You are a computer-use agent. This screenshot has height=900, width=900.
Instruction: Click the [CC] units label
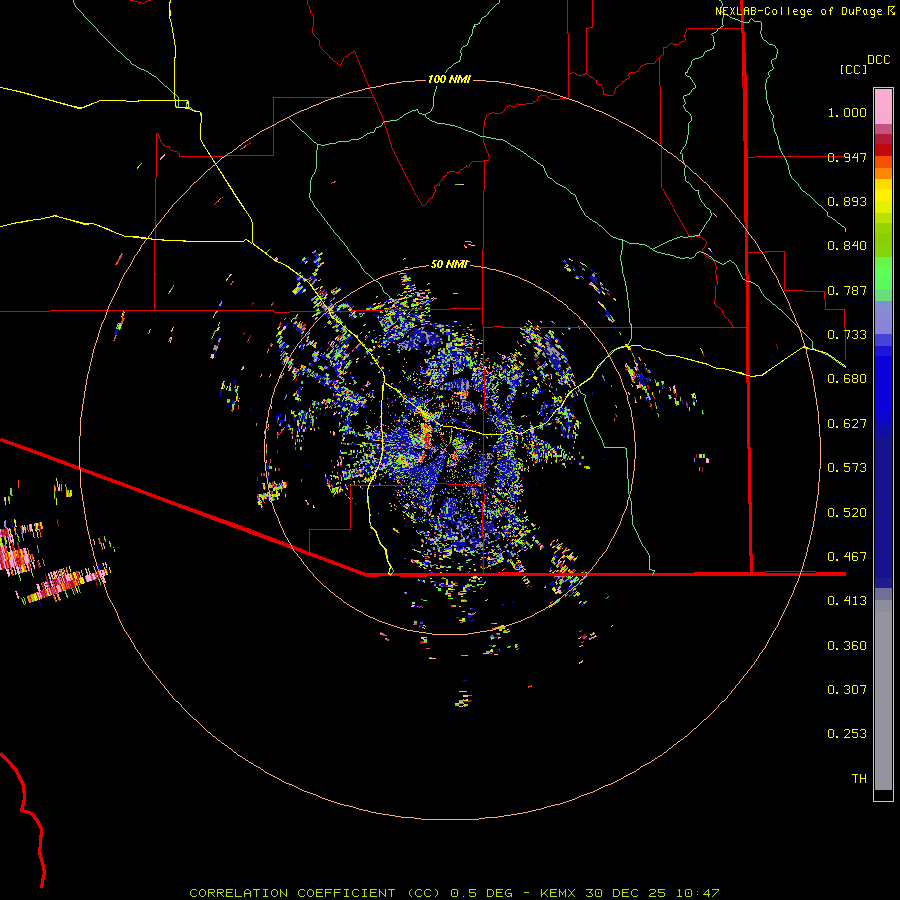point(853,69)
